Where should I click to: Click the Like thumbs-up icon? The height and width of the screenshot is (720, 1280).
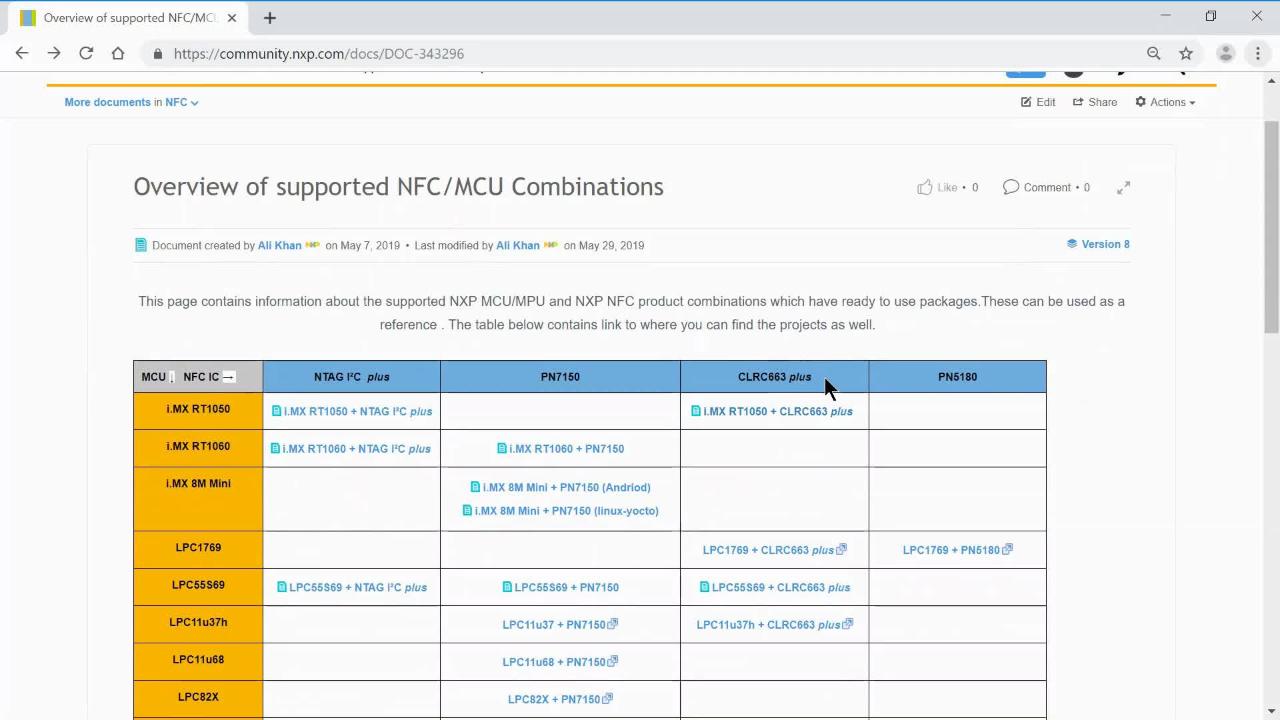(925, 187)
